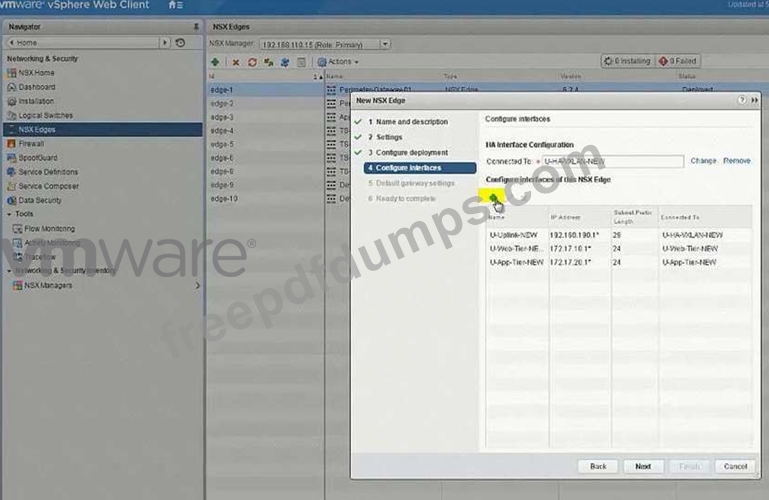Screen dimensions: 769x500
Task: Click the Next button
Action: (x=643, y=466)
